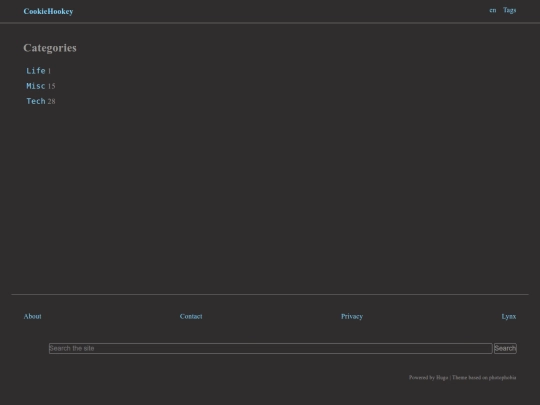
Task: Select the count '28' beside Tech
Action: [x=51, y=101]
